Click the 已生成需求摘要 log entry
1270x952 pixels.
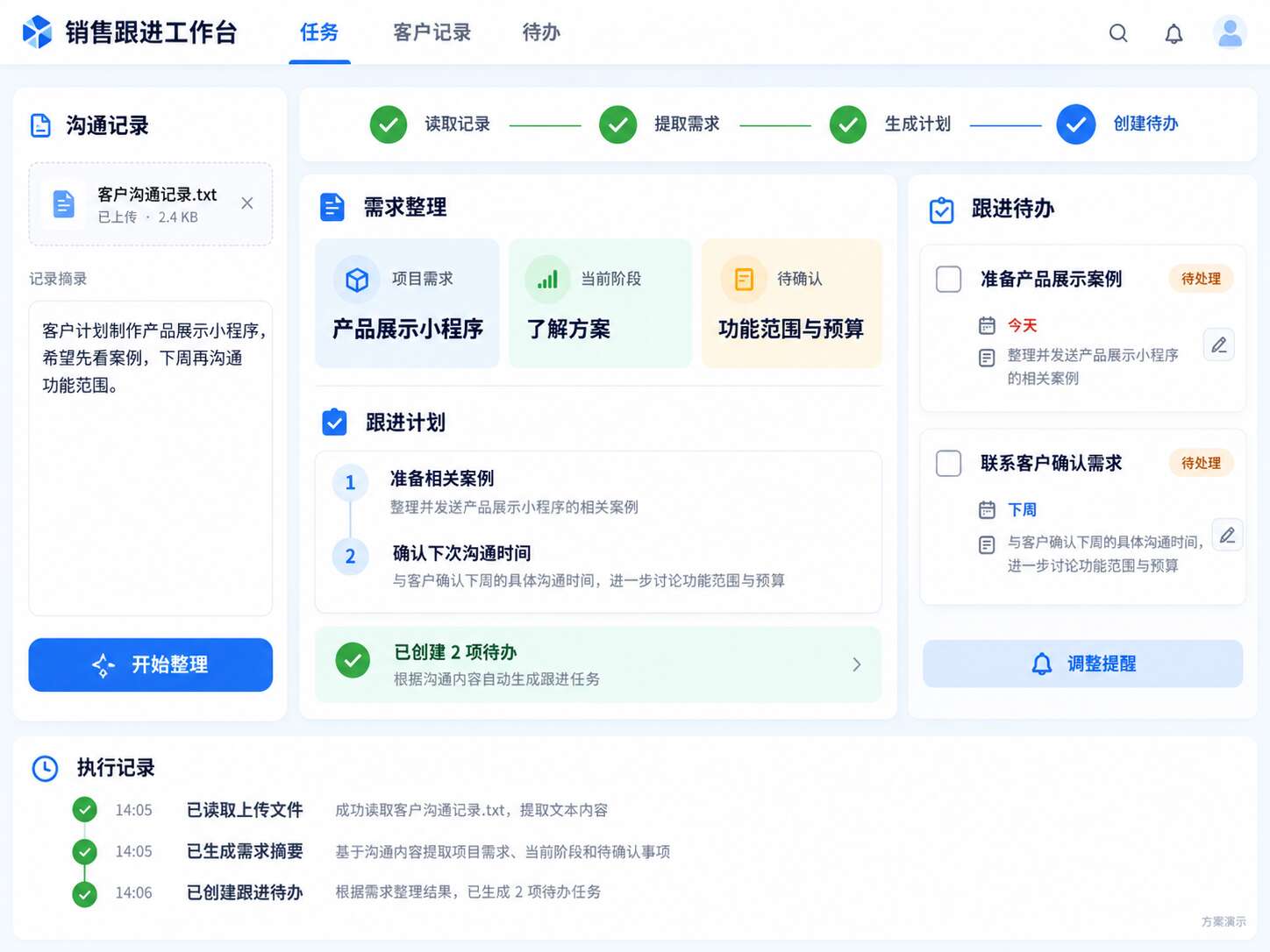372,851
